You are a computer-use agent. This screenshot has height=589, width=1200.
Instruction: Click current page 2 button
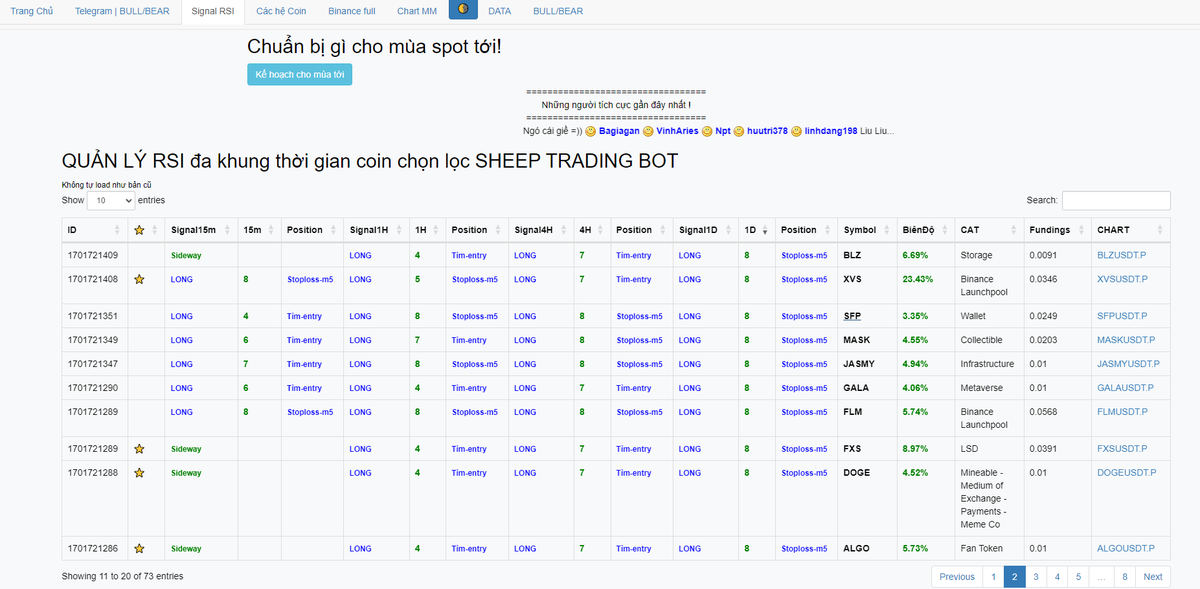click(1014, 577)
